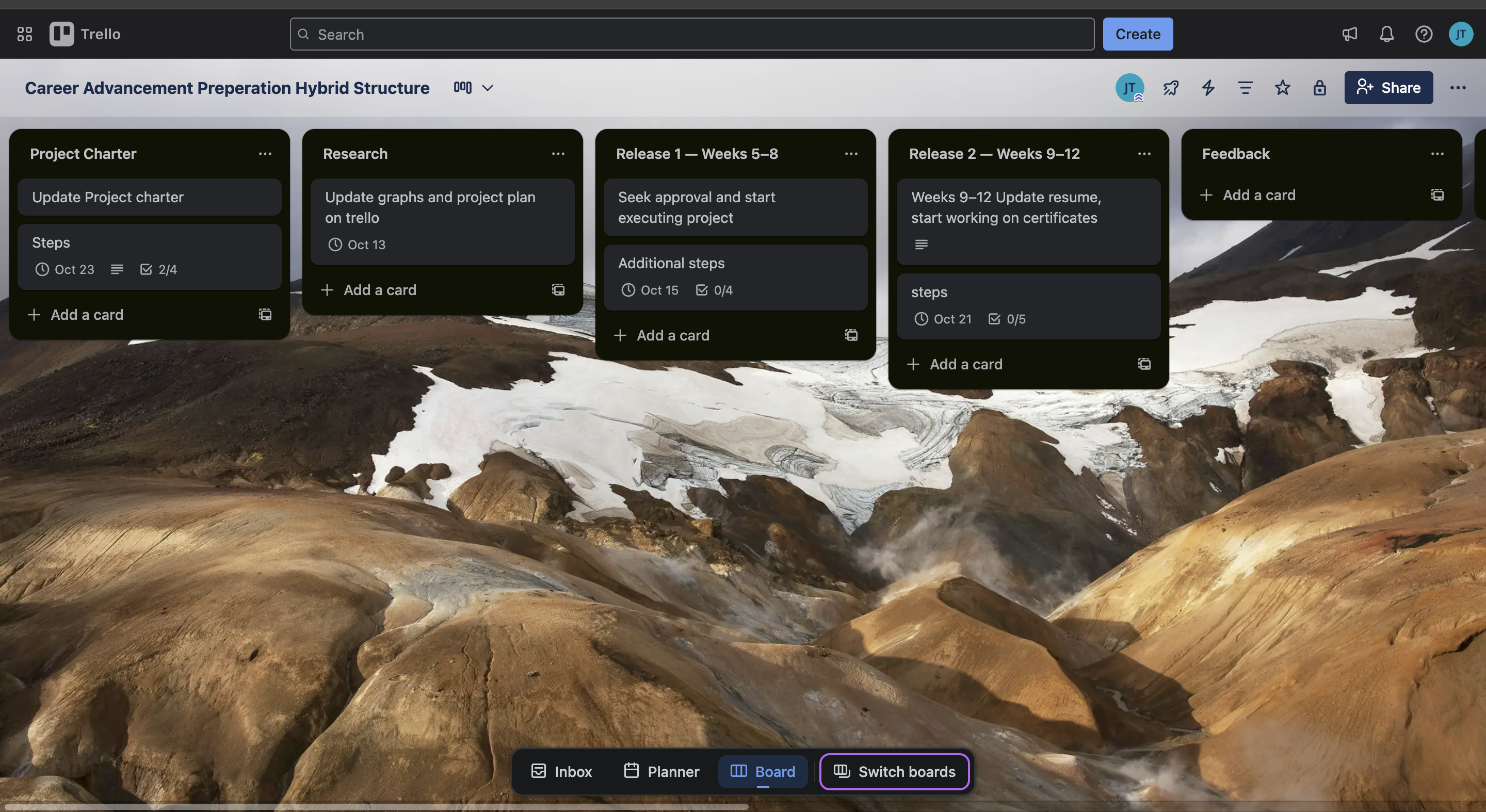The image size is (1486, 812).
Task: Open board visibility via the lock icon
Action: [x=1319, y=88]
